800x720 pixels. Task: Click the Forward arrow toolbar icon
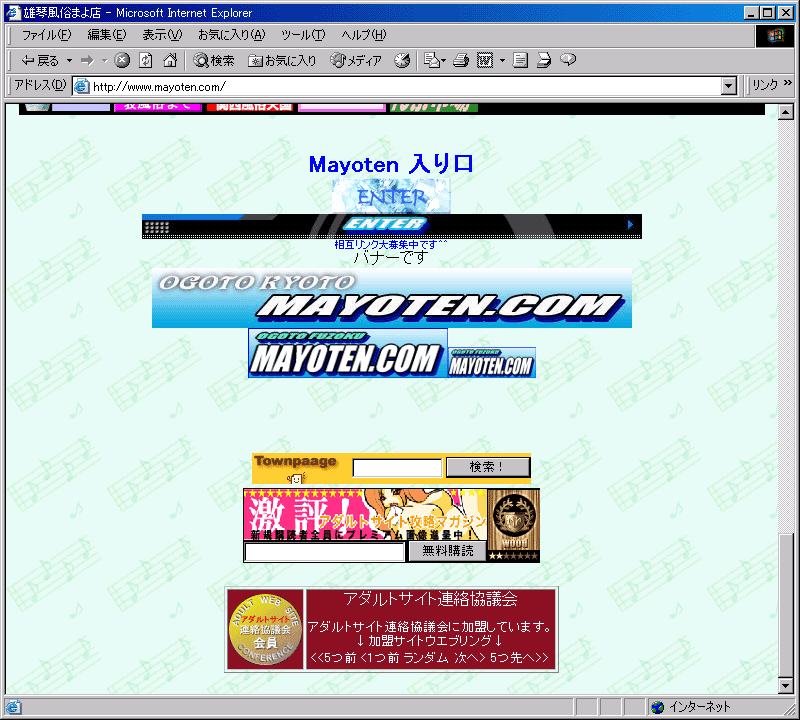tap(87, 61)
